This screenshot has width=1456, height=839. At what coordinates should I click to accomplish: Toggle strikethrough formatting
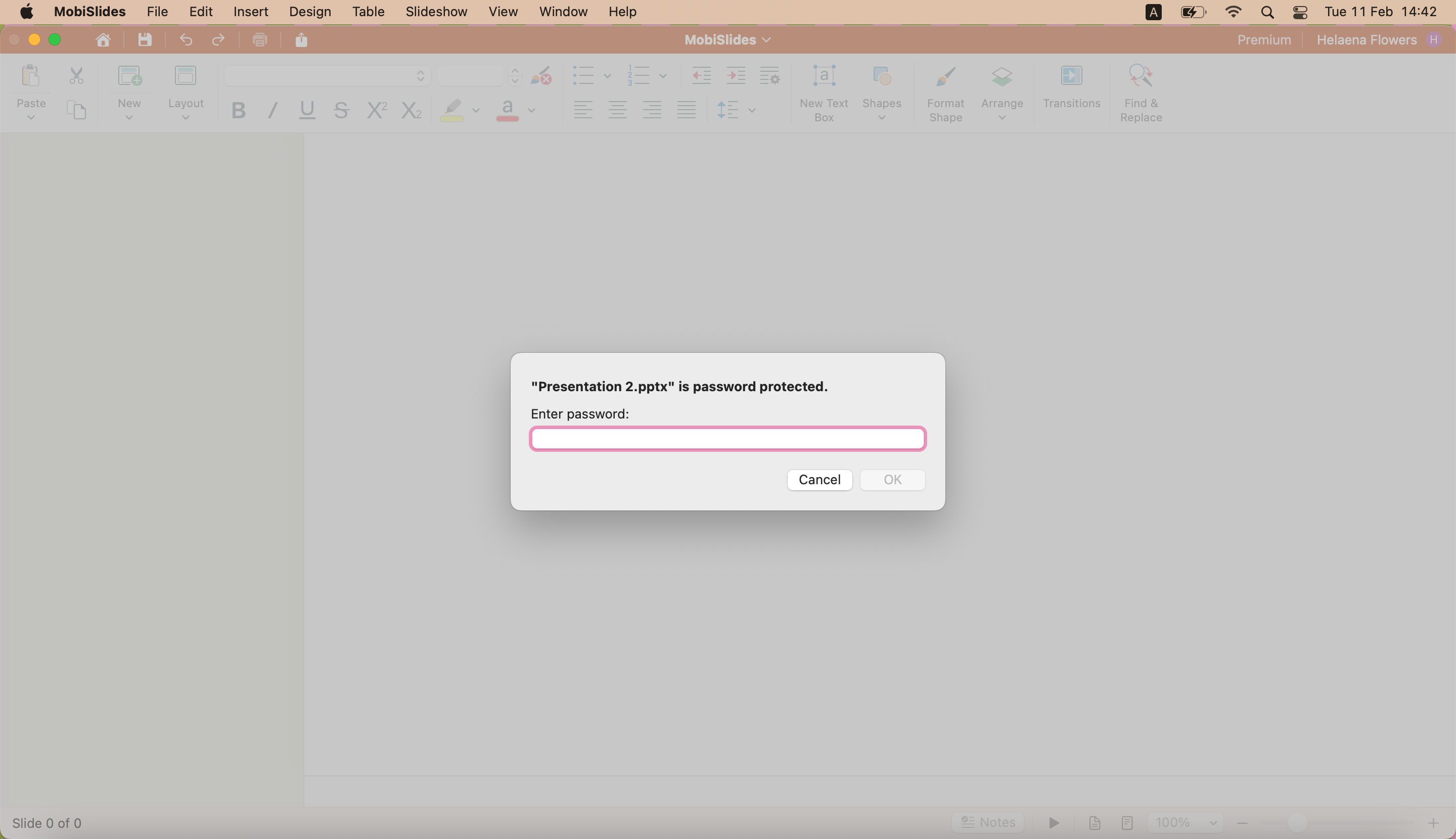click(x=341, y=110)
